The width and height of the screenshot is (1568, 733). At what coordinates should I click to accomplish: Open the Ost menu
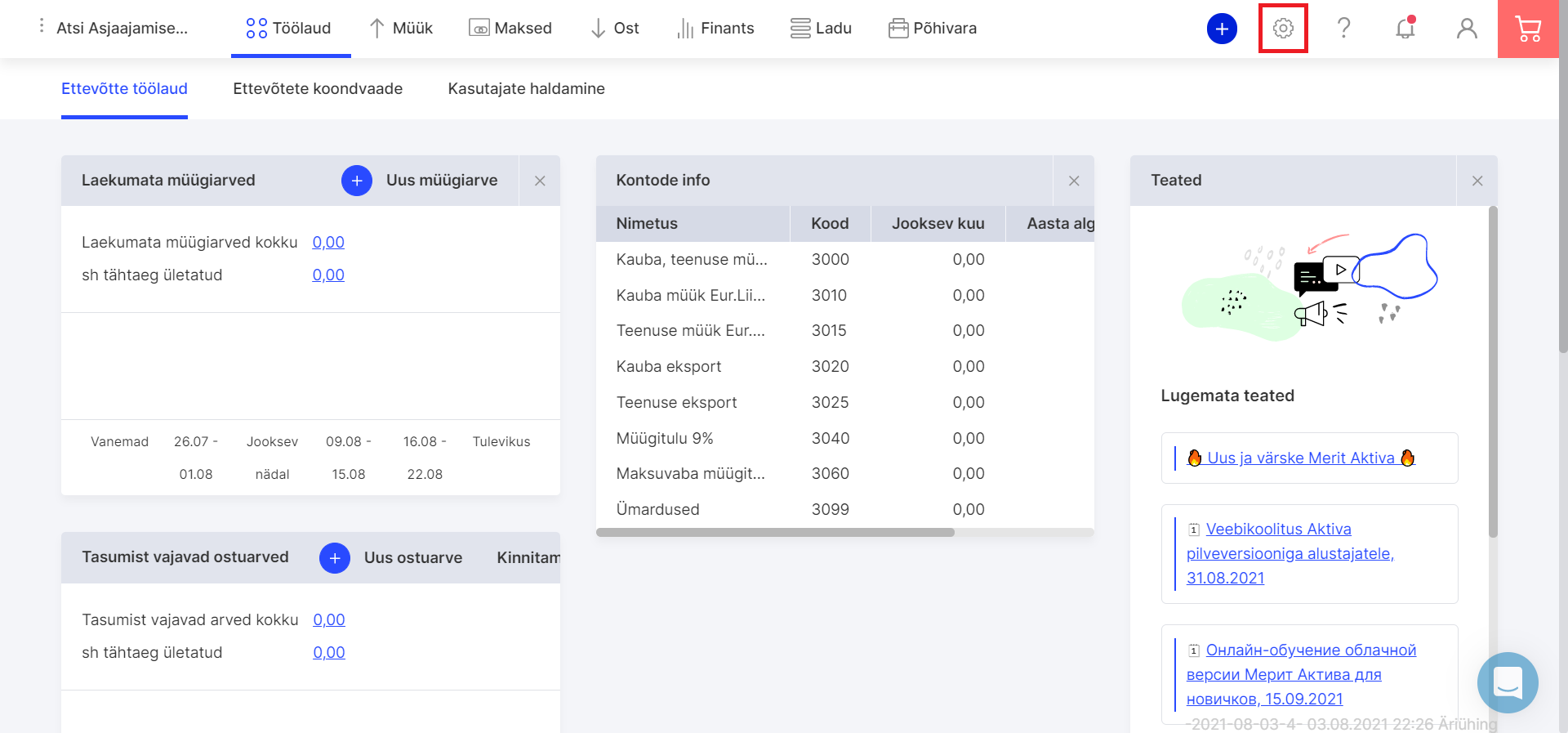coord(615,29)
